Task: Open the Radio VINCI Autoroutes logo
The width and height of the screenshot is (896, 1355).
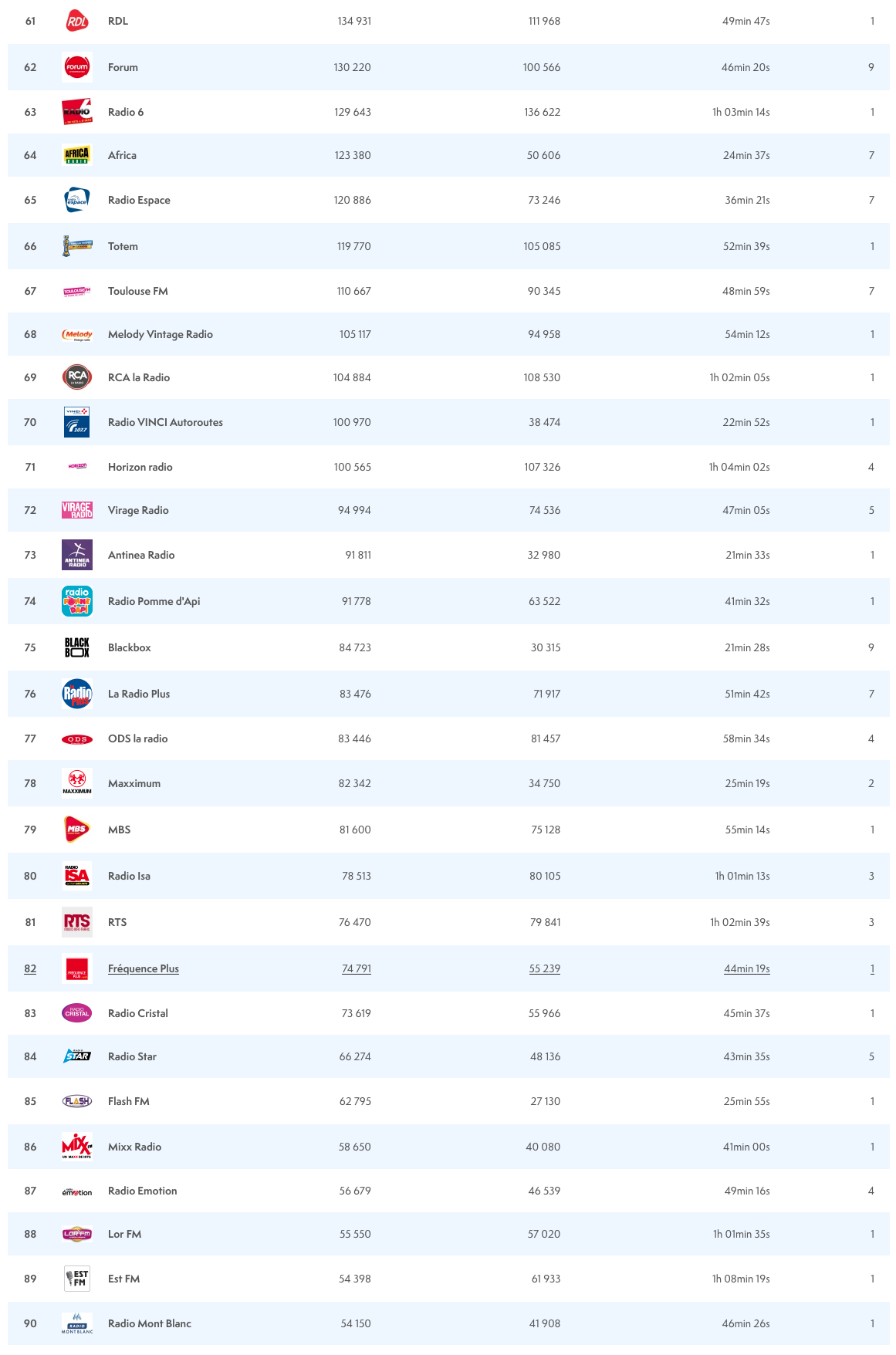Action: (77, 422)
